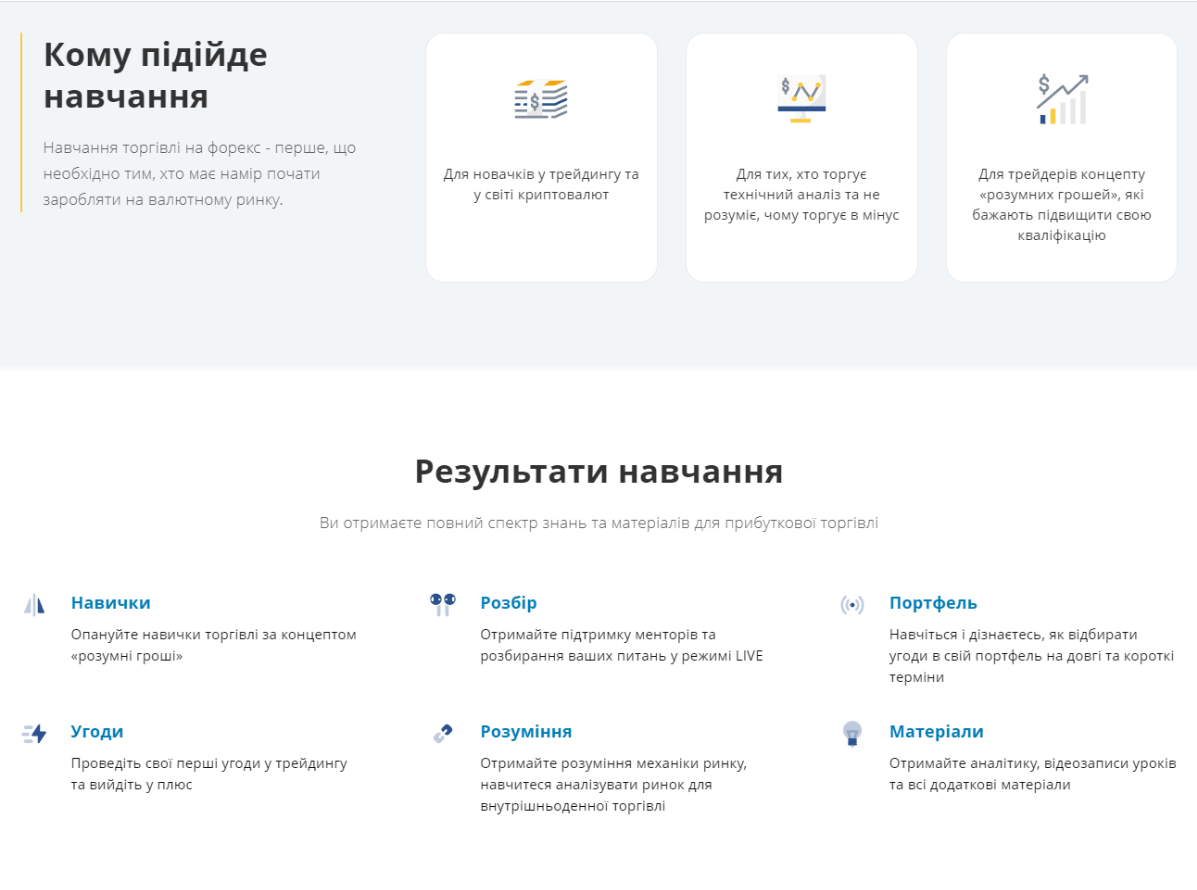Click the text 'Отримайте аналітику, відеозаписи уроків'
The image size is (1197, 890).
[x=1033, y=774]
